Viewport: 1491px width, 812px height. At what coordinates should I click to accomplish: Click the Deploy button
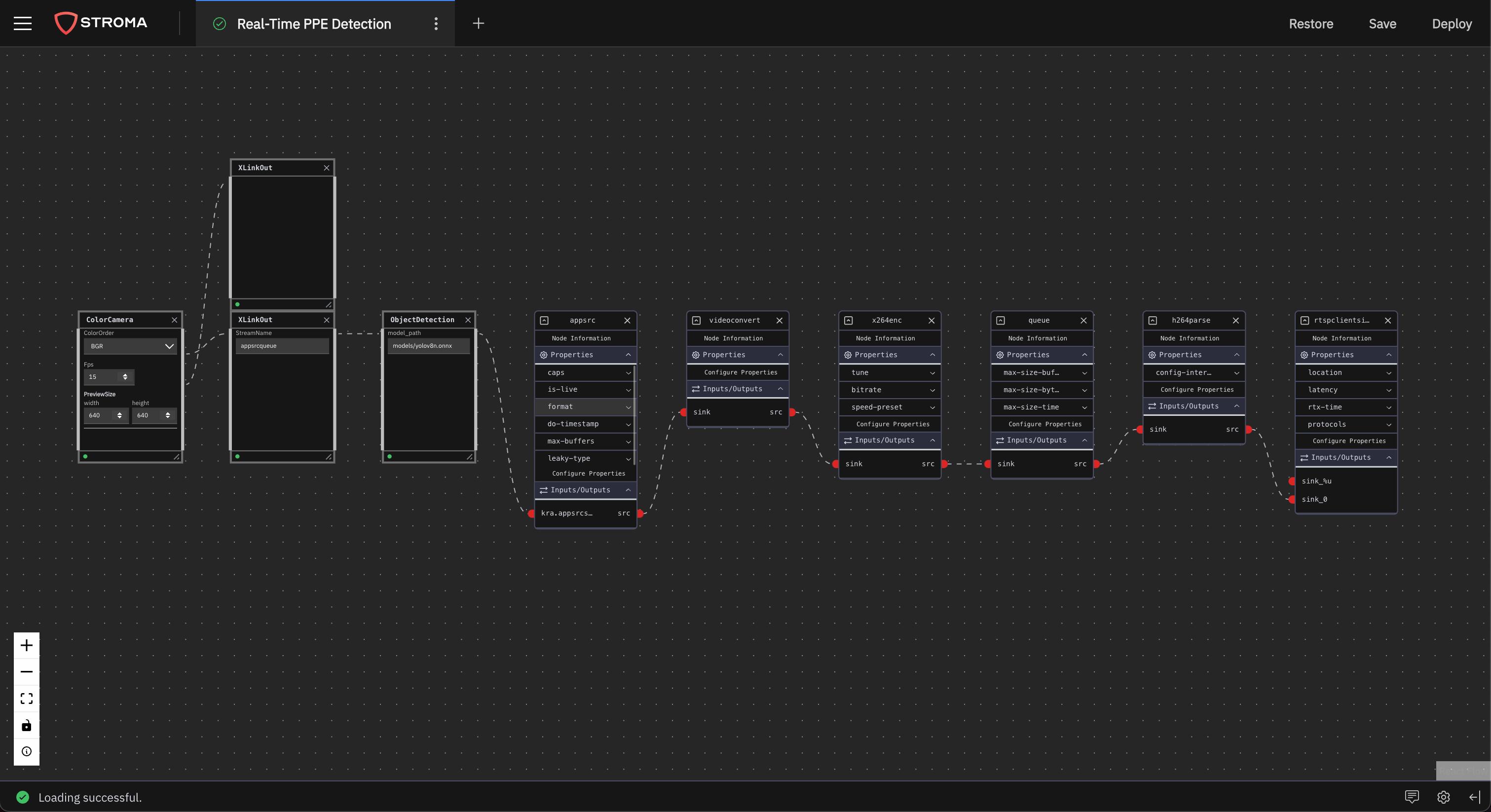[1452, 23]
